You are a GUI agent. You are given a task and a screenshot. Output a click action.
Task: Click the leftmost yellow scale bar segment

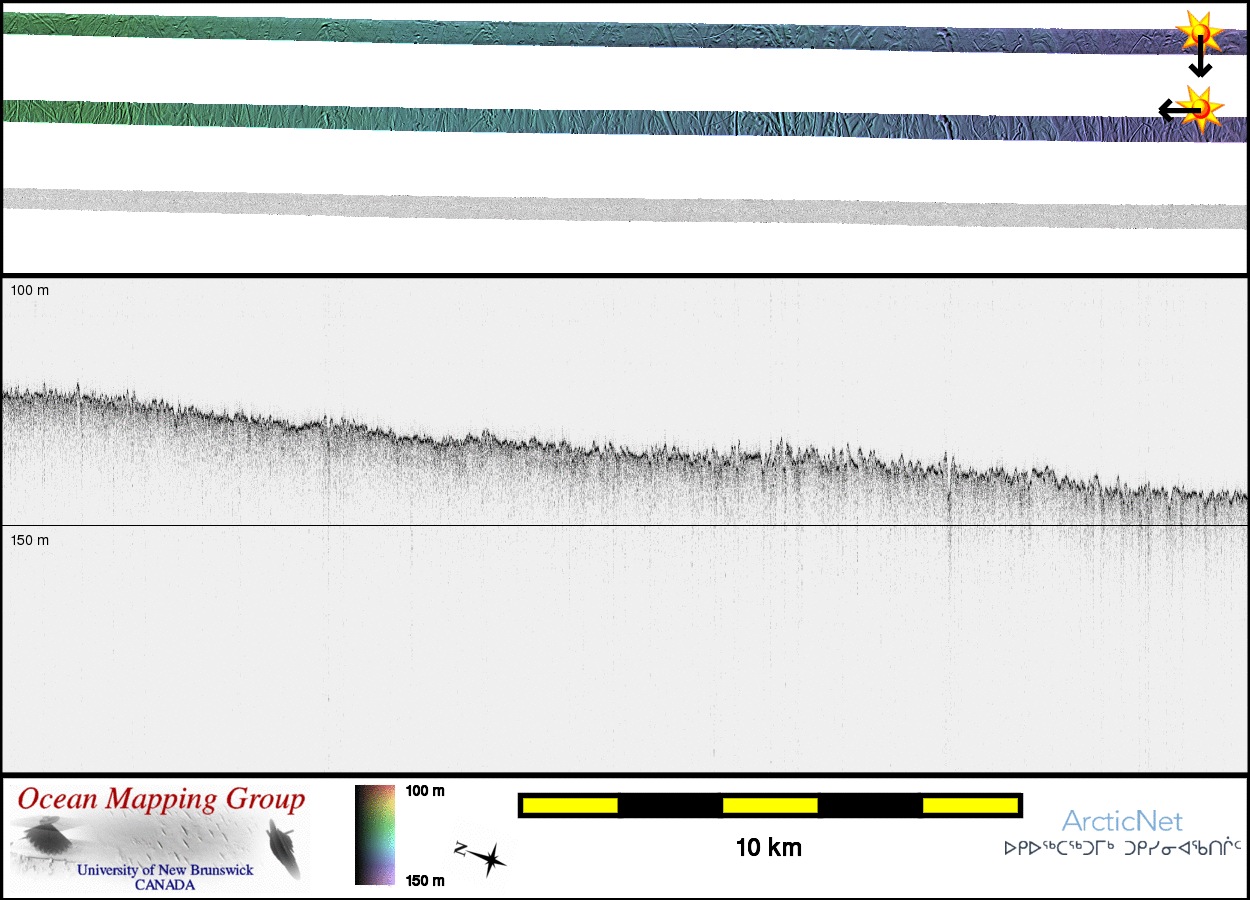pyautogui.click(x=570, y=805)
